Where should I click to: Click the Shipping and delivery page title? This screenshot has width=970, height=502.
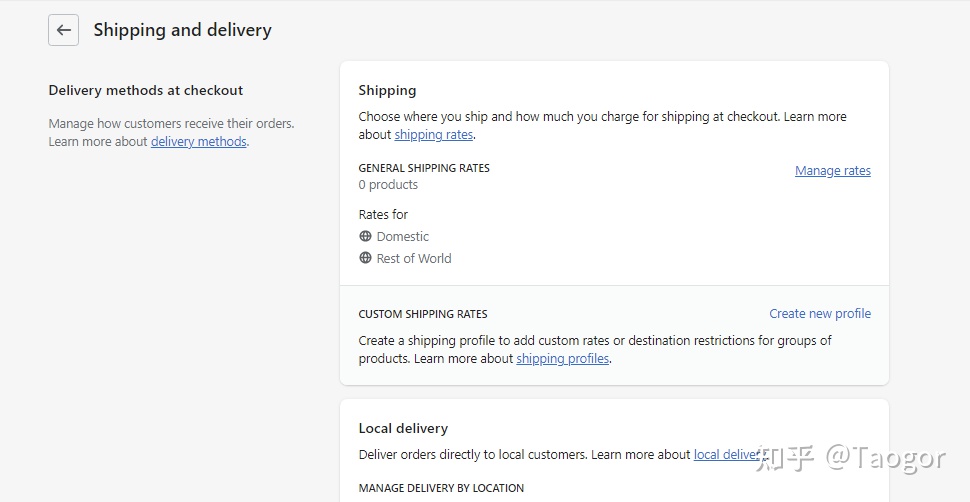click(182, 30)
